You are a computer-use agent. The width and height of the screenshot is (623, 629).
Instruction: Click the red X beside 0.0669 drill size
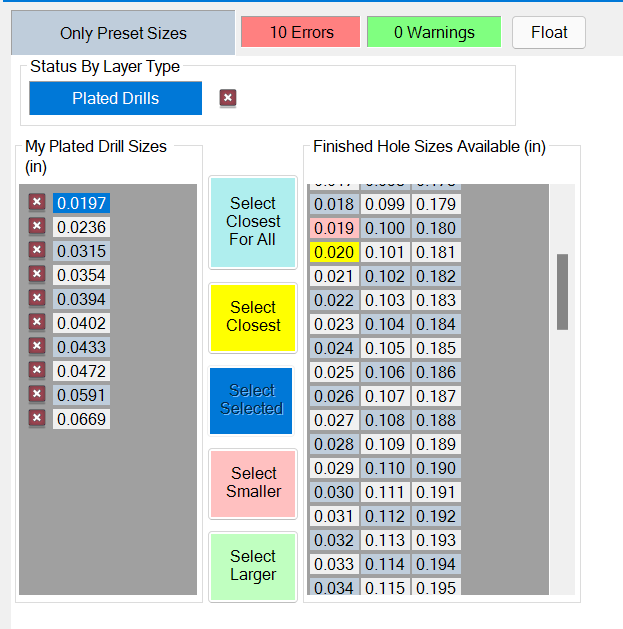point(37,419)
